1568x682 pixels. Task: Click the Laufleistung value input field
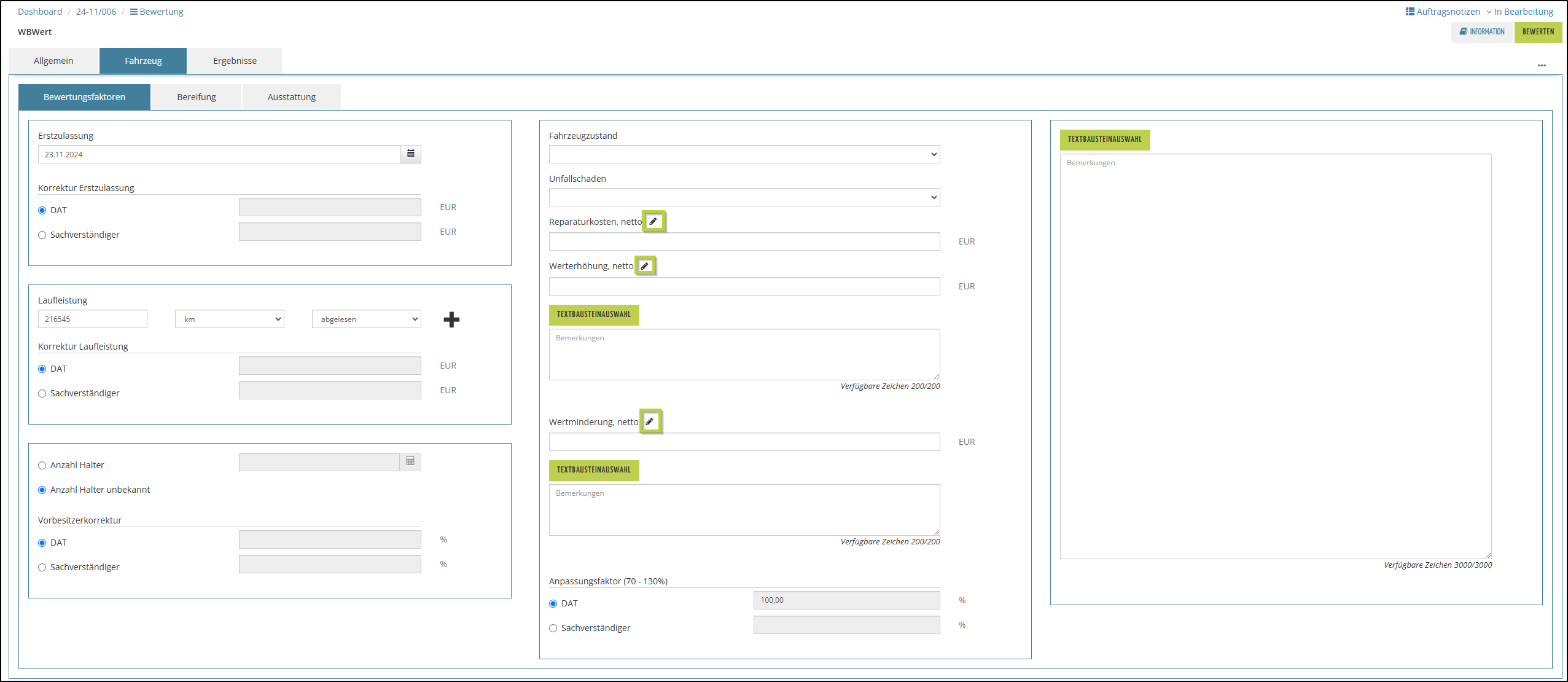[92, 319]
